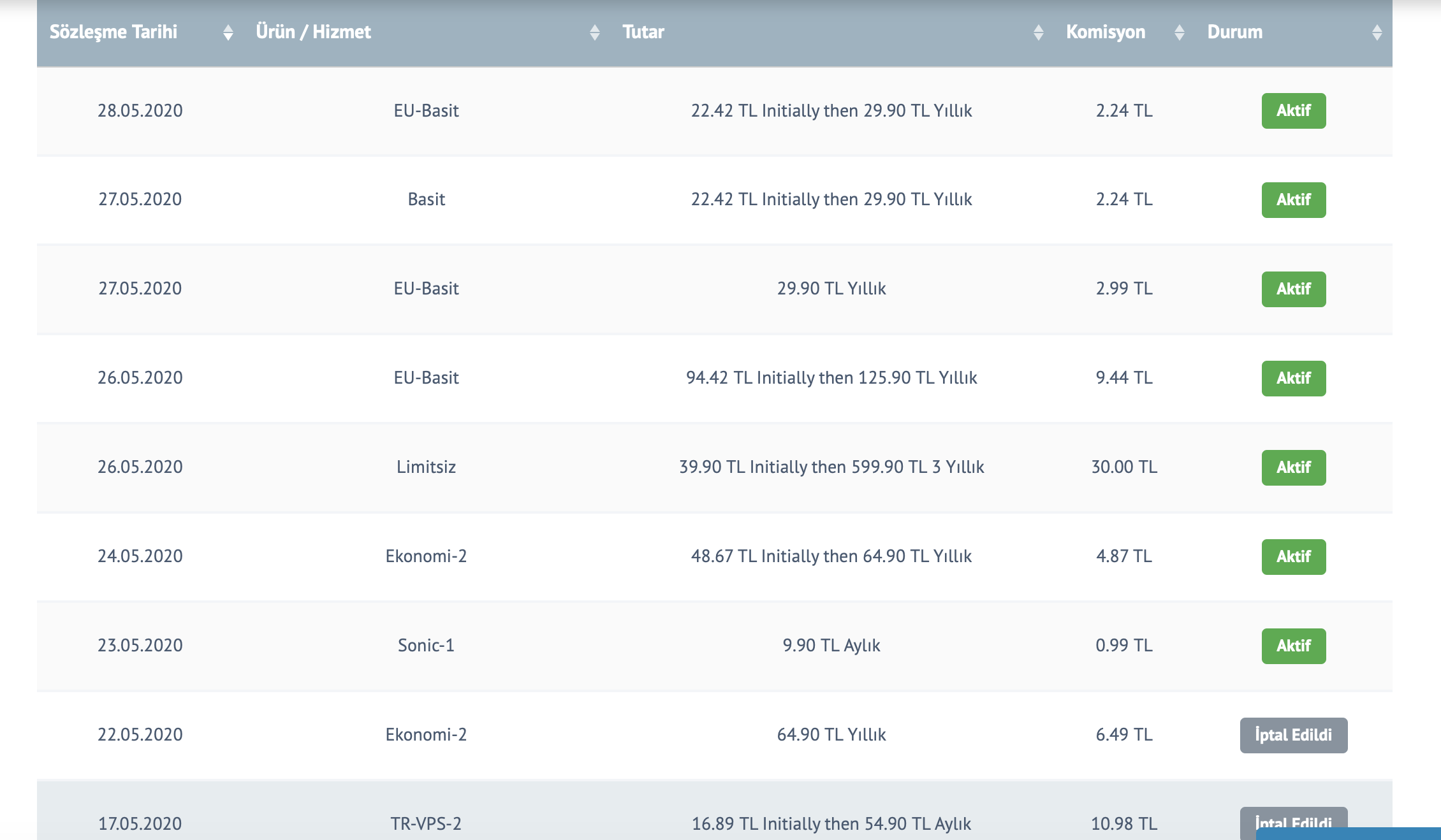Toggle Komisyon column sort arrows

1180,33
